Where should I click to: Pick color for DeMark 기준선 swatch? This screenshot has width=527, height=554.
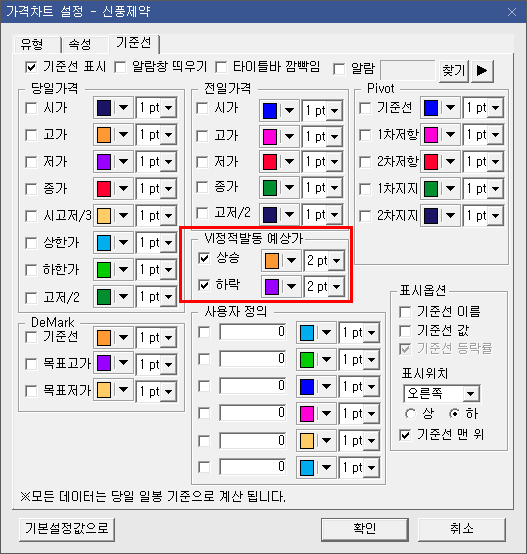[104, 337]
